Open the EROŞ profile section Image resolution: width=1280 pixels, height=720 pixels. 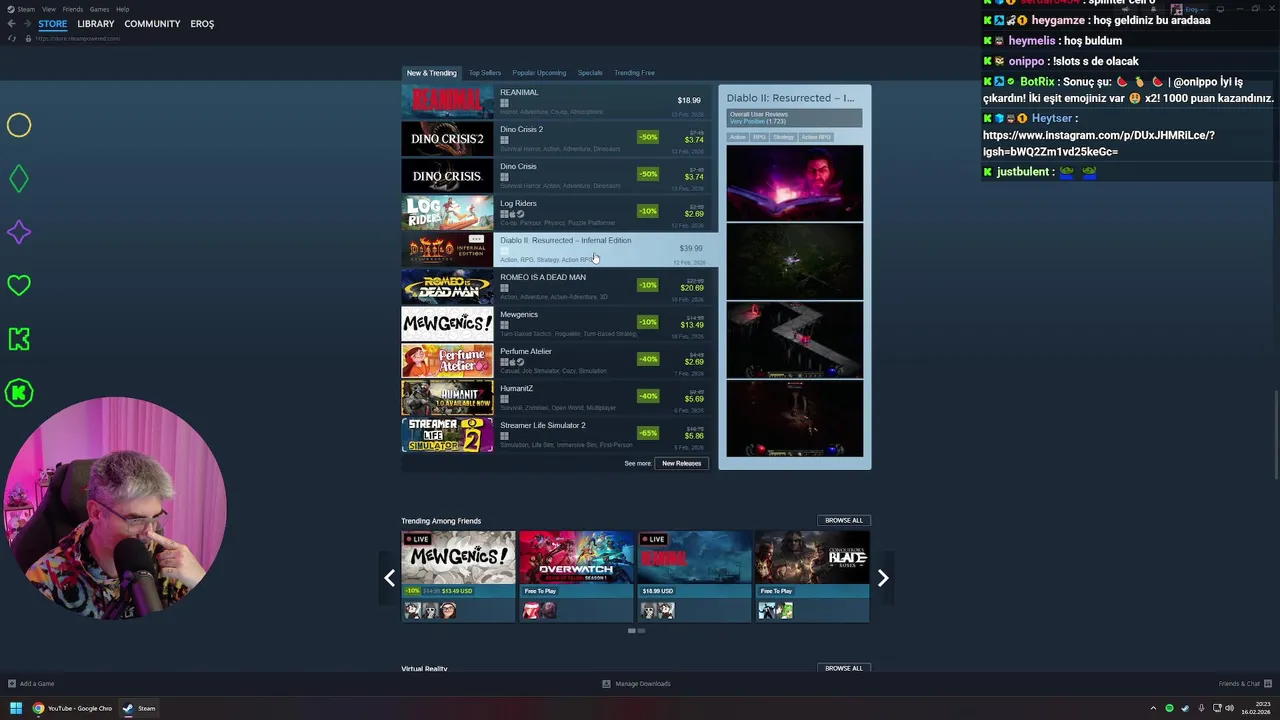pyautogui.click(x=202, y=23)
